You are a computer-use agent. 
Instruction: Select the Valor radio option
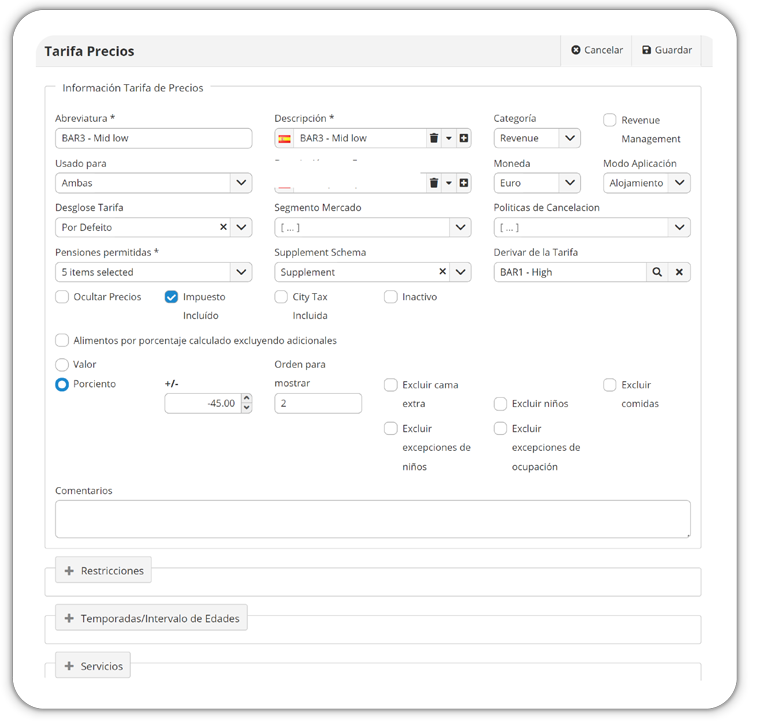pos(62,364)
